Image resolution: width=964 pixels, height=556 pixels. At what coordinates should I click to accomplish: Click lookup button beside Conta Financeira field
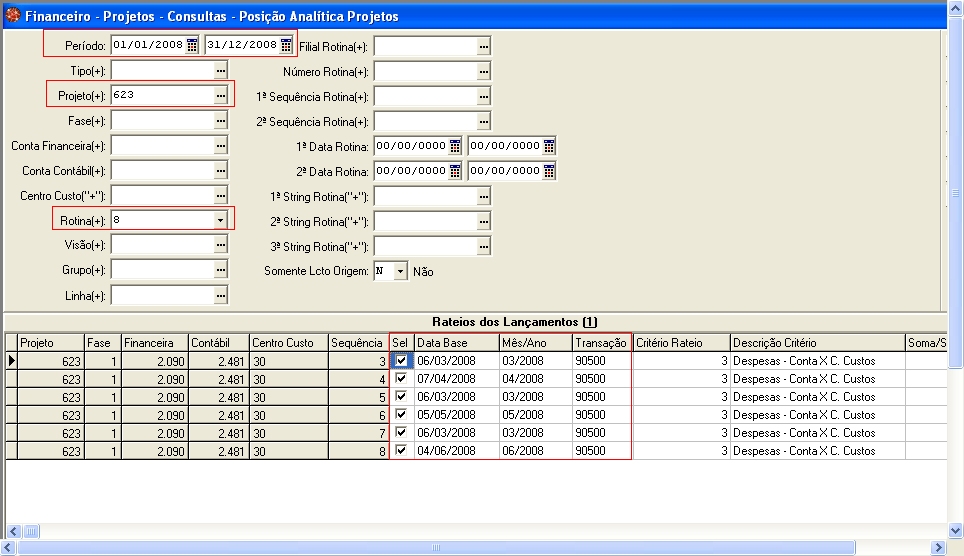point(221,146)
